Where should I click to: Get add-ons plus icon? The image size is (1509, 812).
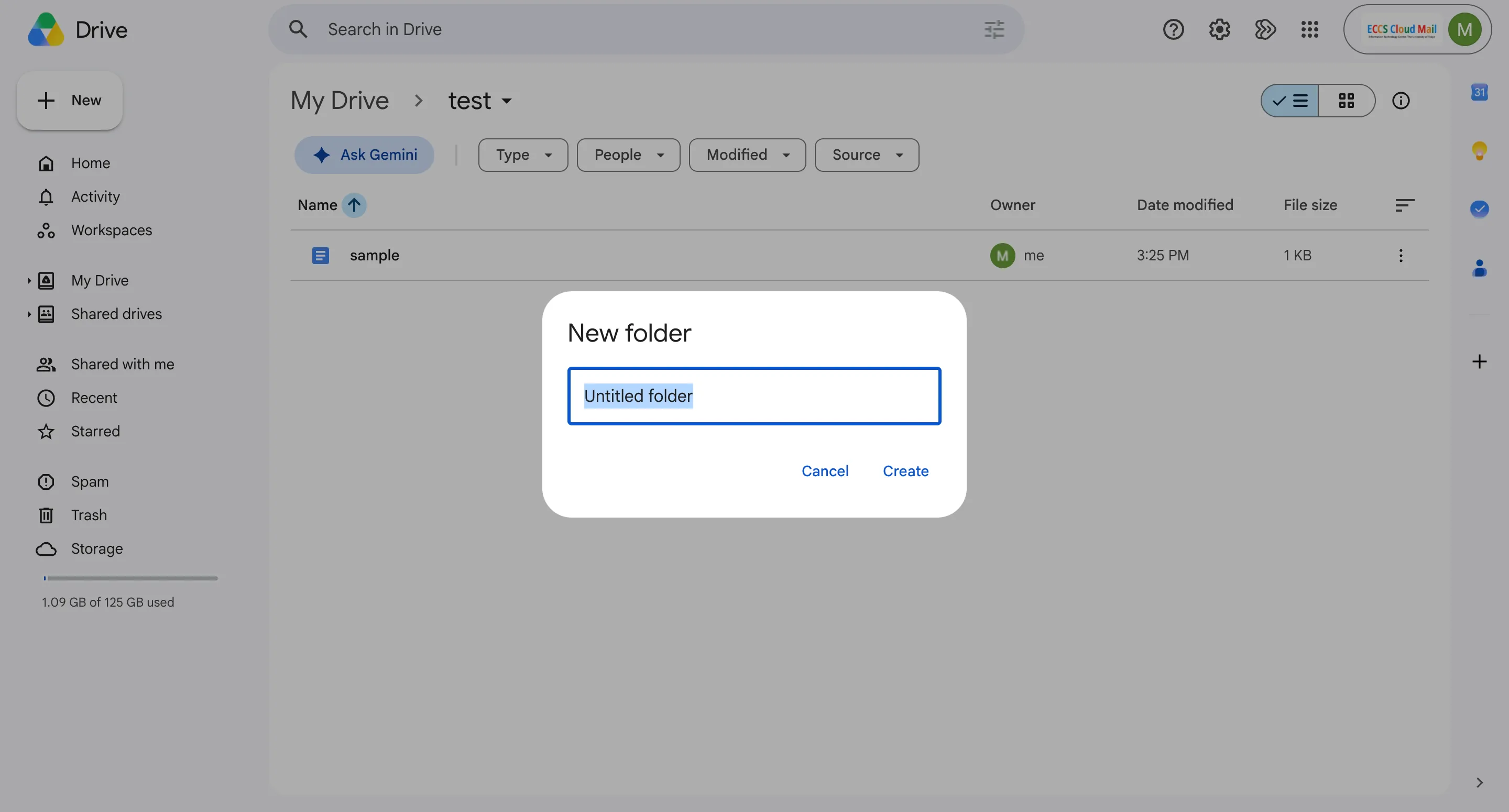pos(1480,361)
